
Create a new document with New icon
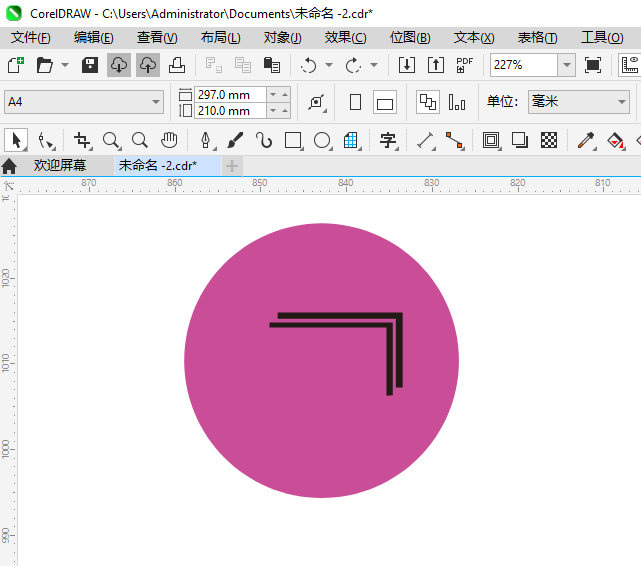(x=16, y=65)
